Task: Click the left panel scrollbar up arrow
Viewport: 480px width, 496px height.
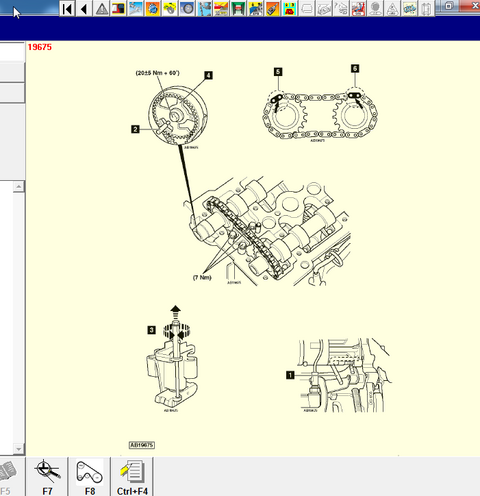Action: coord(19,187)
